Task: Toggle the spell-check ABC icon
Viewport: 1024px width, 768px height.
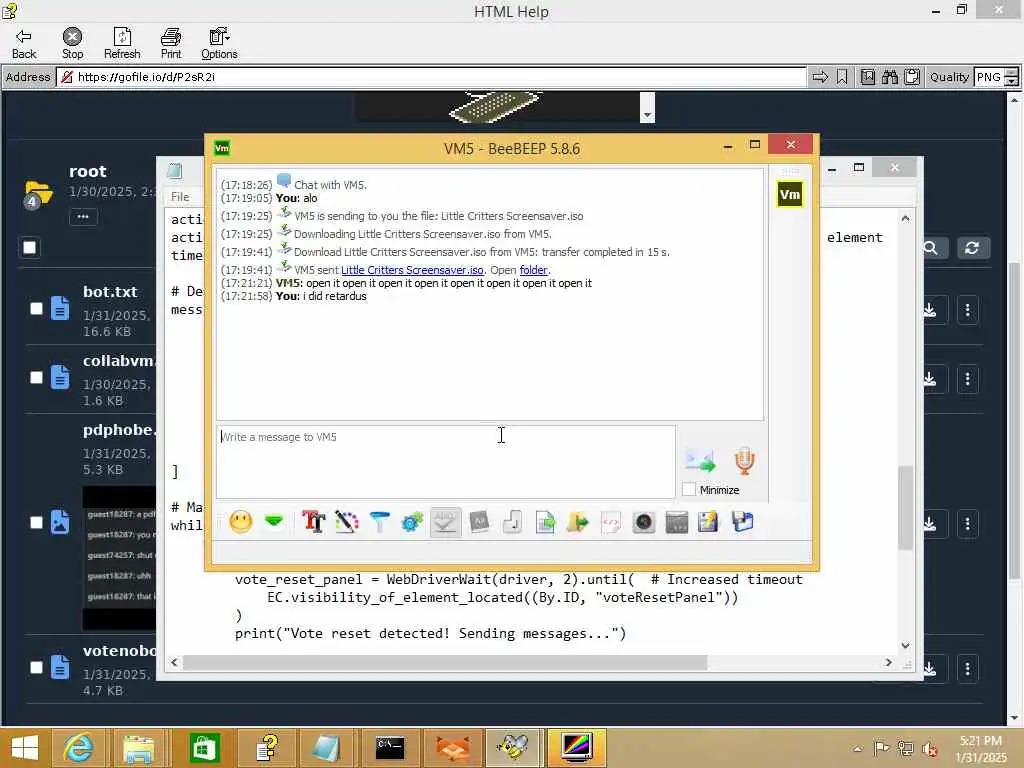Action: point(445,522)
